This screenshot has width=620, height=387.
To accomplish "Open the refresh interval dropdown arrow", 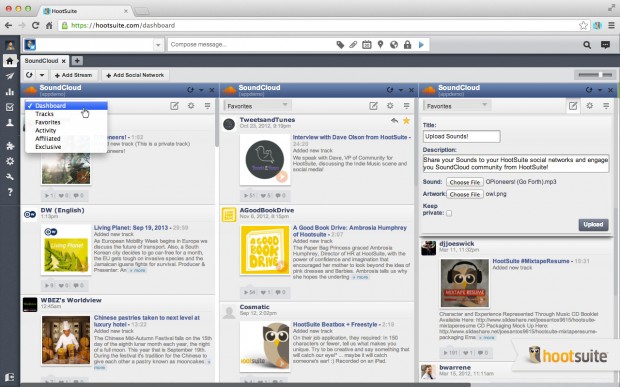I will tap(42, 75).
